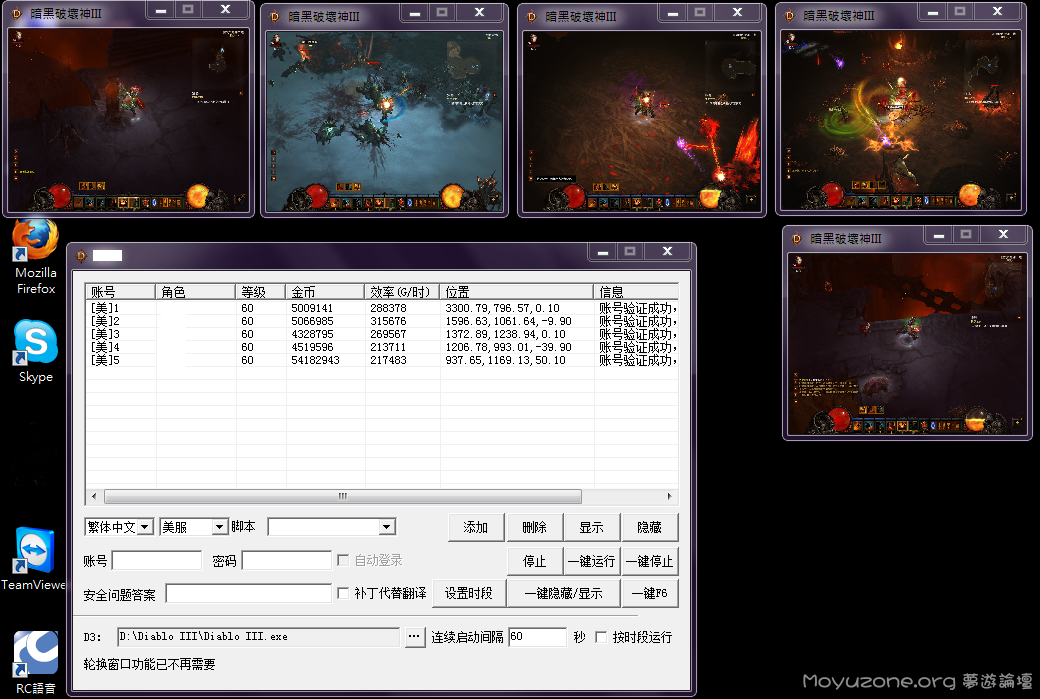Image resolution: width=1040 pixels, height=699 pixels.
Task: Click the account list's right scroll arrow
Action: click(x=669, y=496)
